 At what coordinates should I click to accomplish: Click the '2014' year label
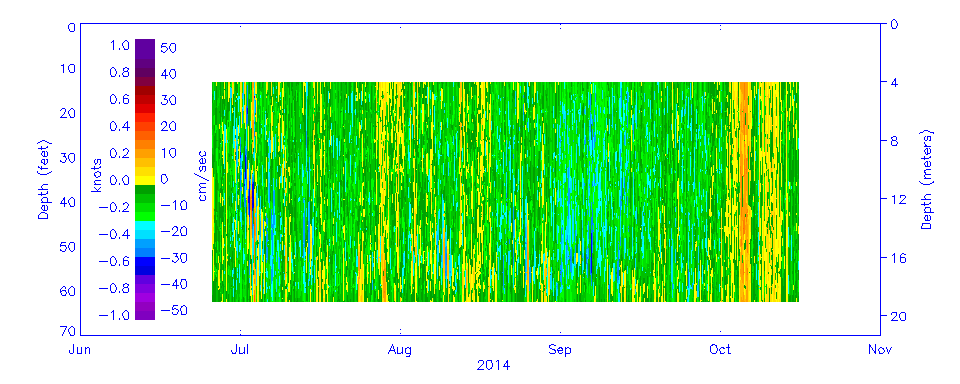pyautogui.click(x=493, y=366)
